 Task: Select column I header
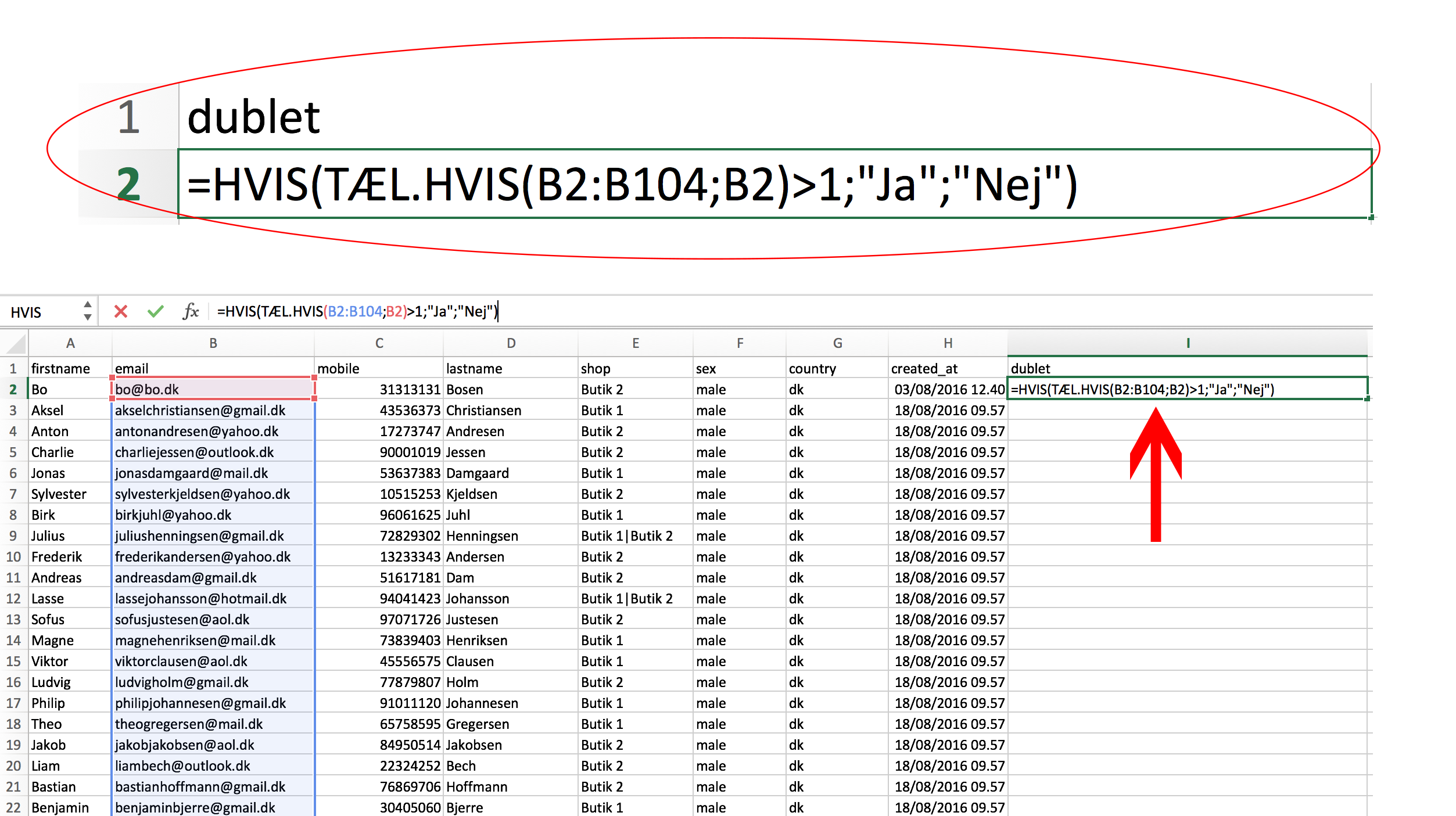click(x=1188, y=343)
